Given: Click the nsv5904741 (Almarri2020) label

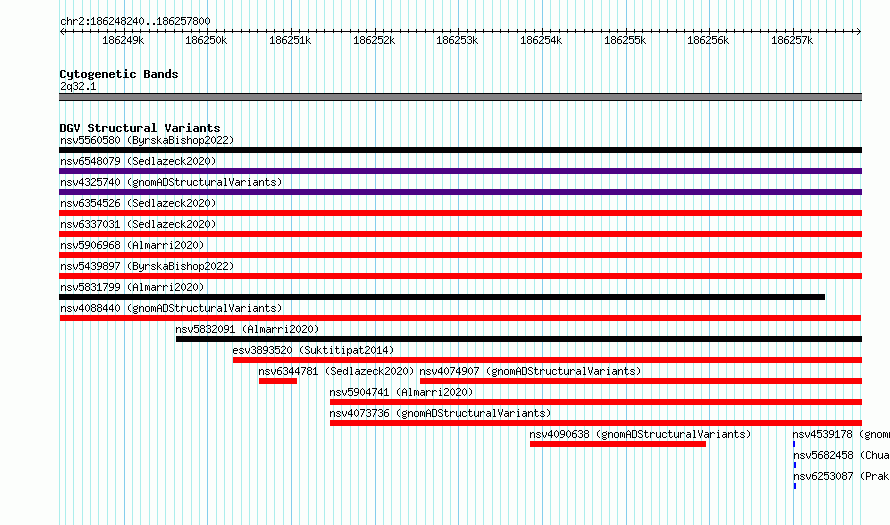Looking at the screenshot, I should (x=401, y=392).
